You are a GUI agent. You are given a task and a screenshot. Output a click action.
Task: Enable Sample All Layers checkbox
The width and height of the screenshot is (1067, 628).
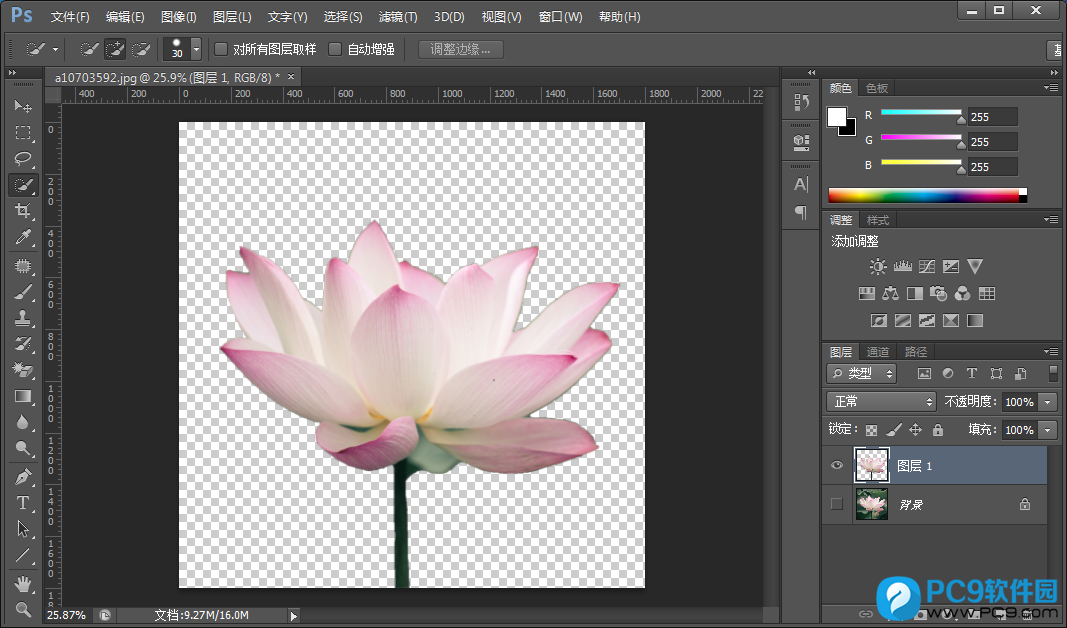tap(220, 49)
